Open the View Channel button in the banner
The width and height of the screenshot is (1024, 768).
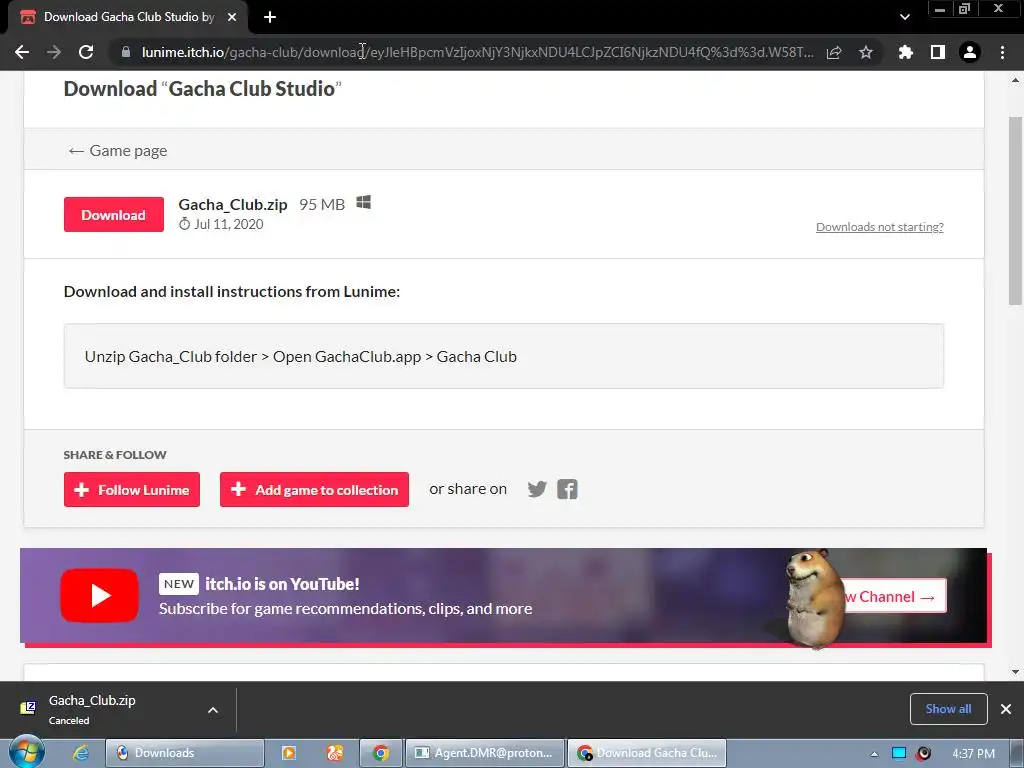(893, 596)
